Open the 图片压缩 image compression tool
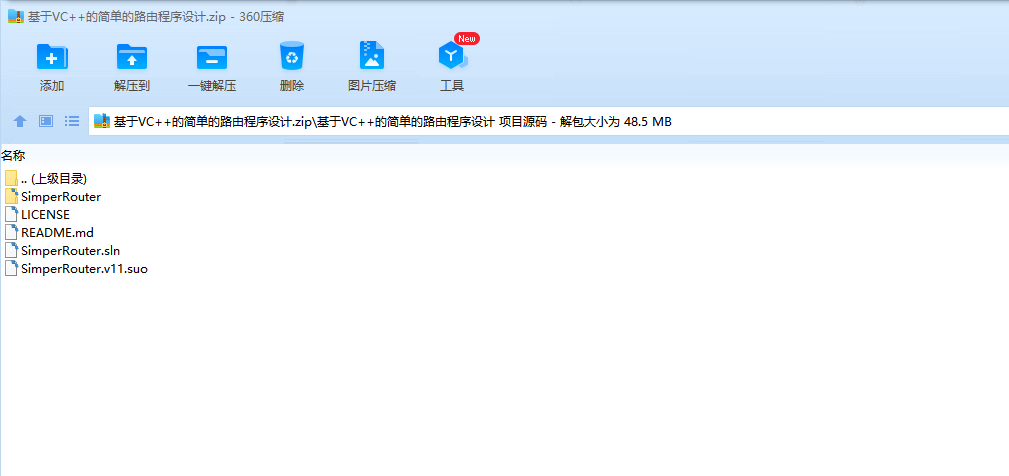1009x476 pixels. pyautogui.click(x=371, y=56)
